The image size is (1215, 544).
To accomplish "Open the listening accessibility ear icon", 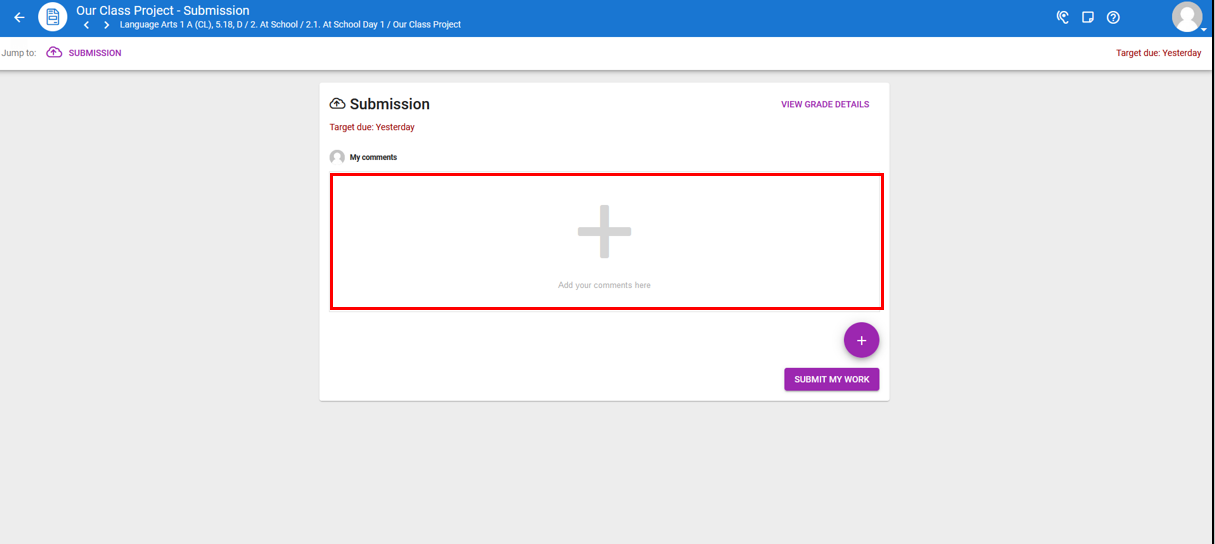I will pos(1063,17).
